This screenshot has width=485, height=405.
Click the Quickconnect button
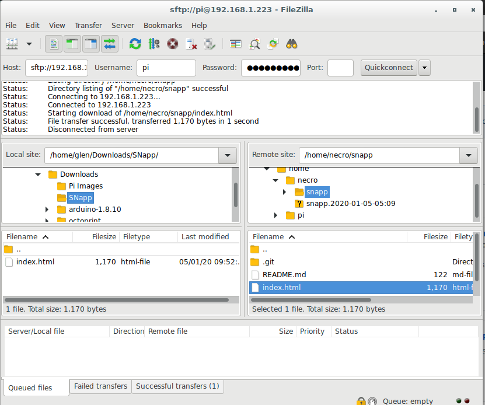coord(389,68)
